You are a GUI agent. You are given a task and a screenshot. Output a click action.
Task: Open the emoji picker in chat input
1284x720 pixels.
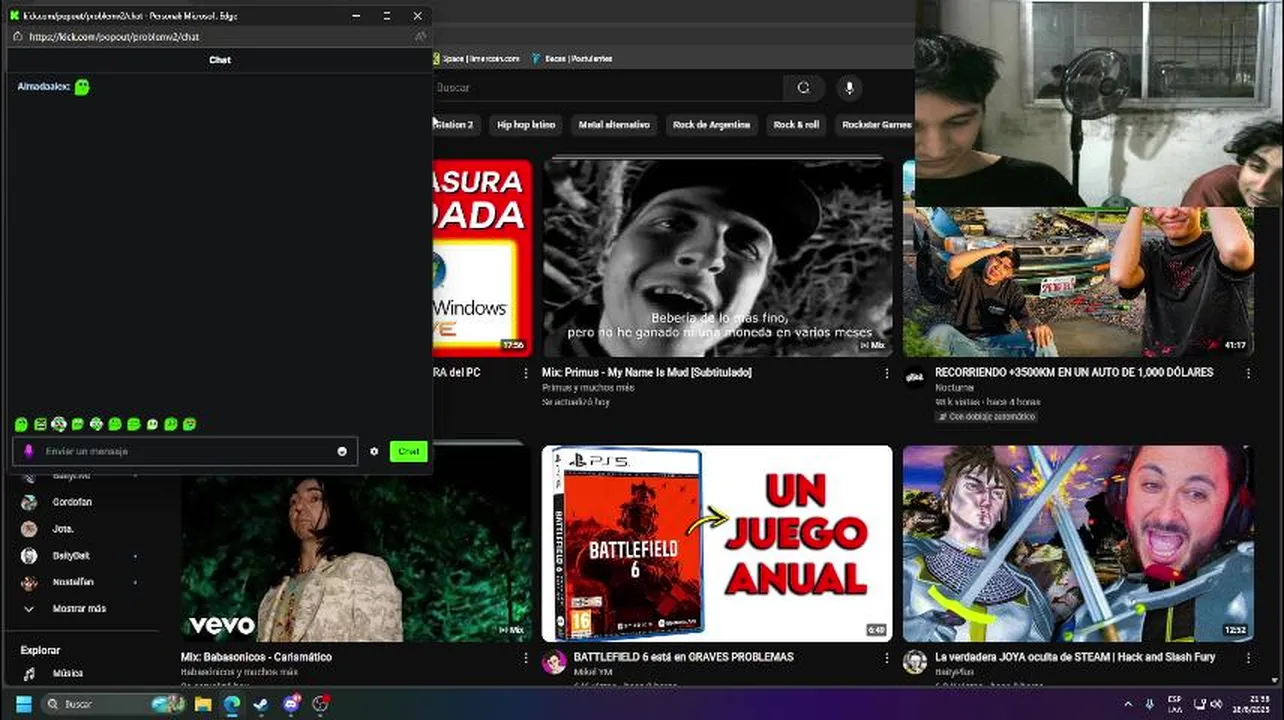342,451
